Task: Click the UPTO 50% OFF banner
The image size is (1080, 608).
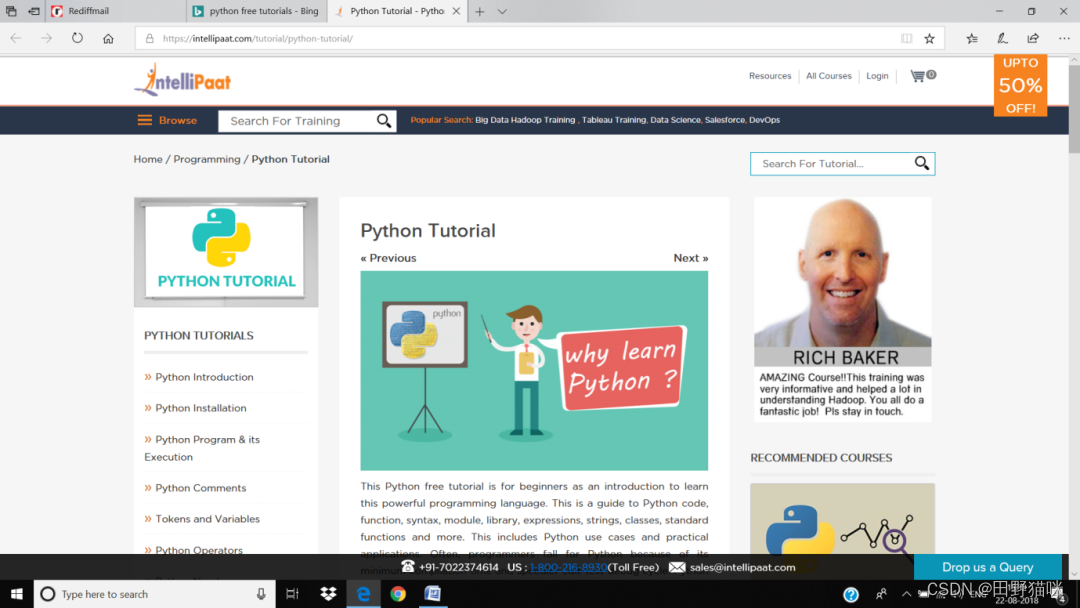Action: point(1020,85)
